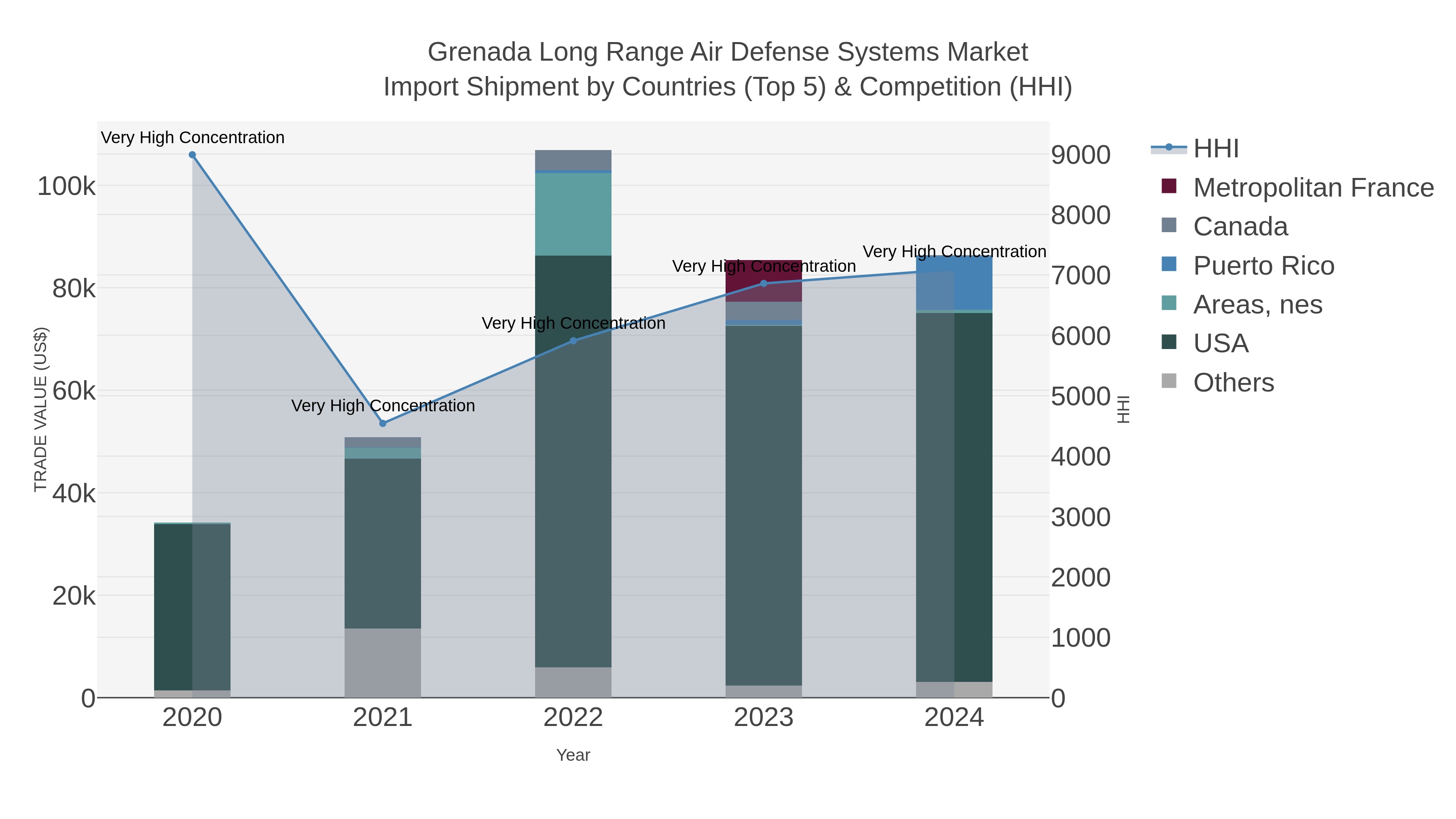Click the 2021 x-axis label
Viewport: 1456px width, 819px height.
[x=383, y=718]
